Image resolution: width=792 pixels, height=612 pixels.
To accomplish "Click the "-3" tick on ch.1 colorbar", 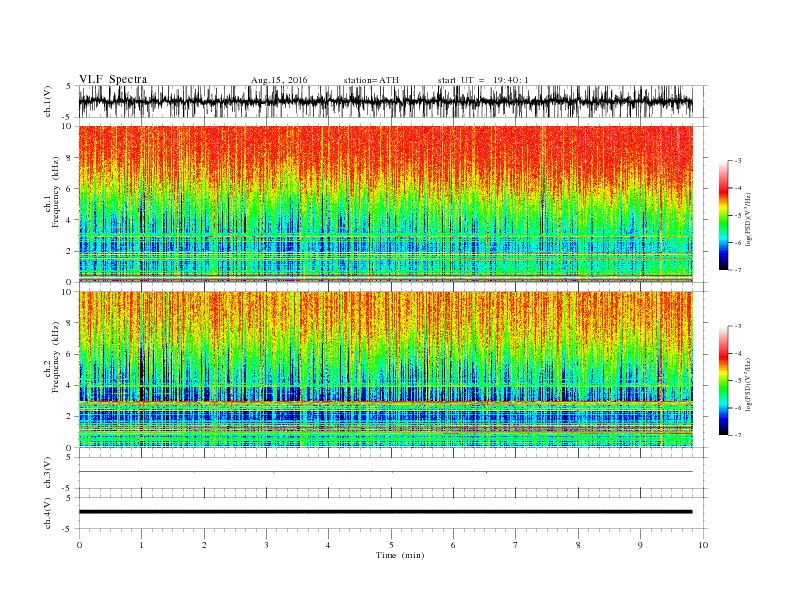I will click(x=737, y=161).
